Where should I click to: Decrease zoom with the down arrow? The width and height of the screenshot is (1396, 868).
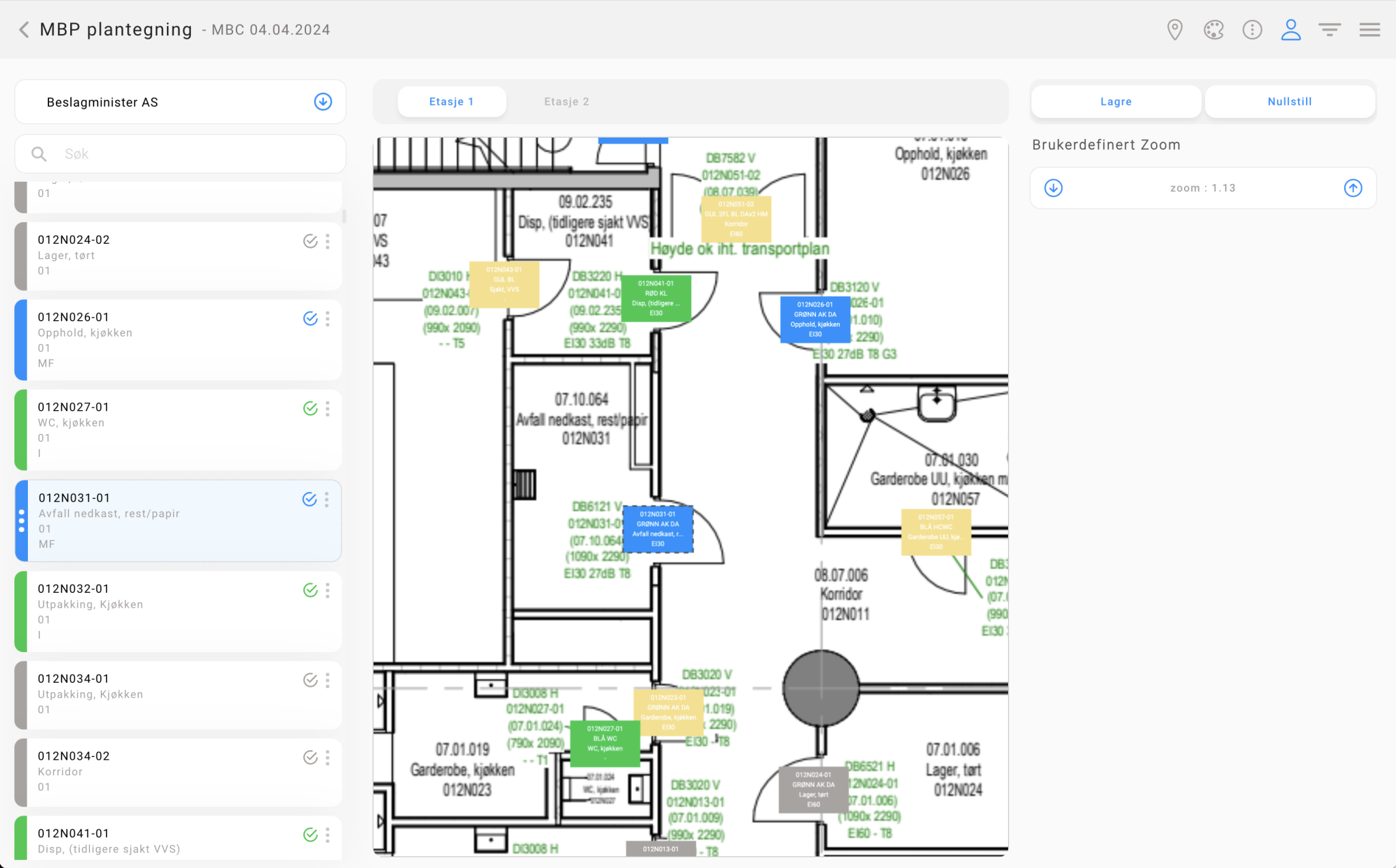click(1053, 188)
